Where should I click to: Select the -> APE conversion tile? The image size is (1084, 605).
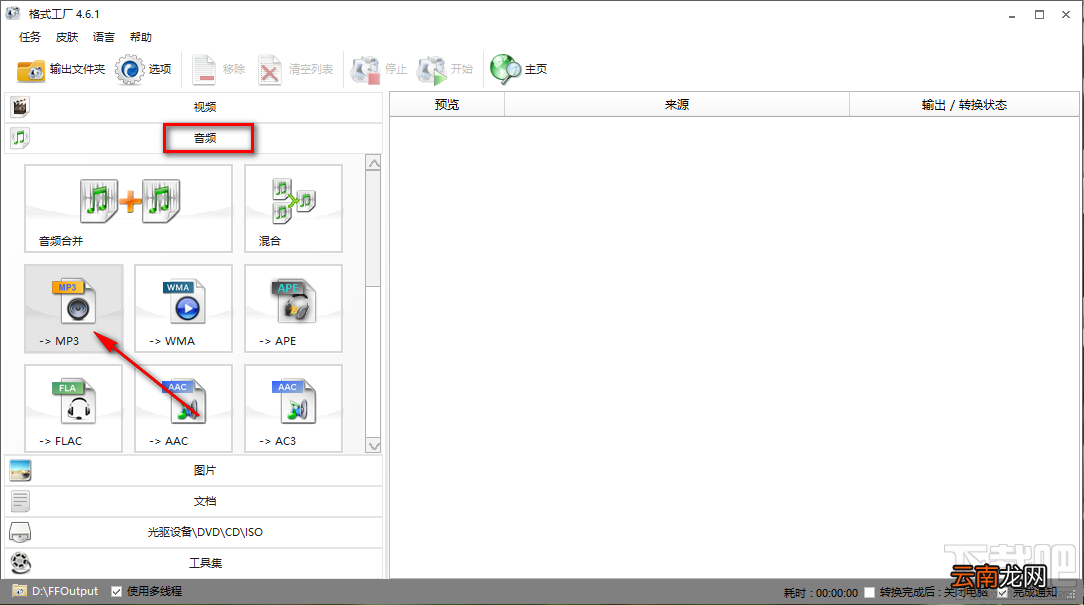pyautogui.click(x=293, y=308)
